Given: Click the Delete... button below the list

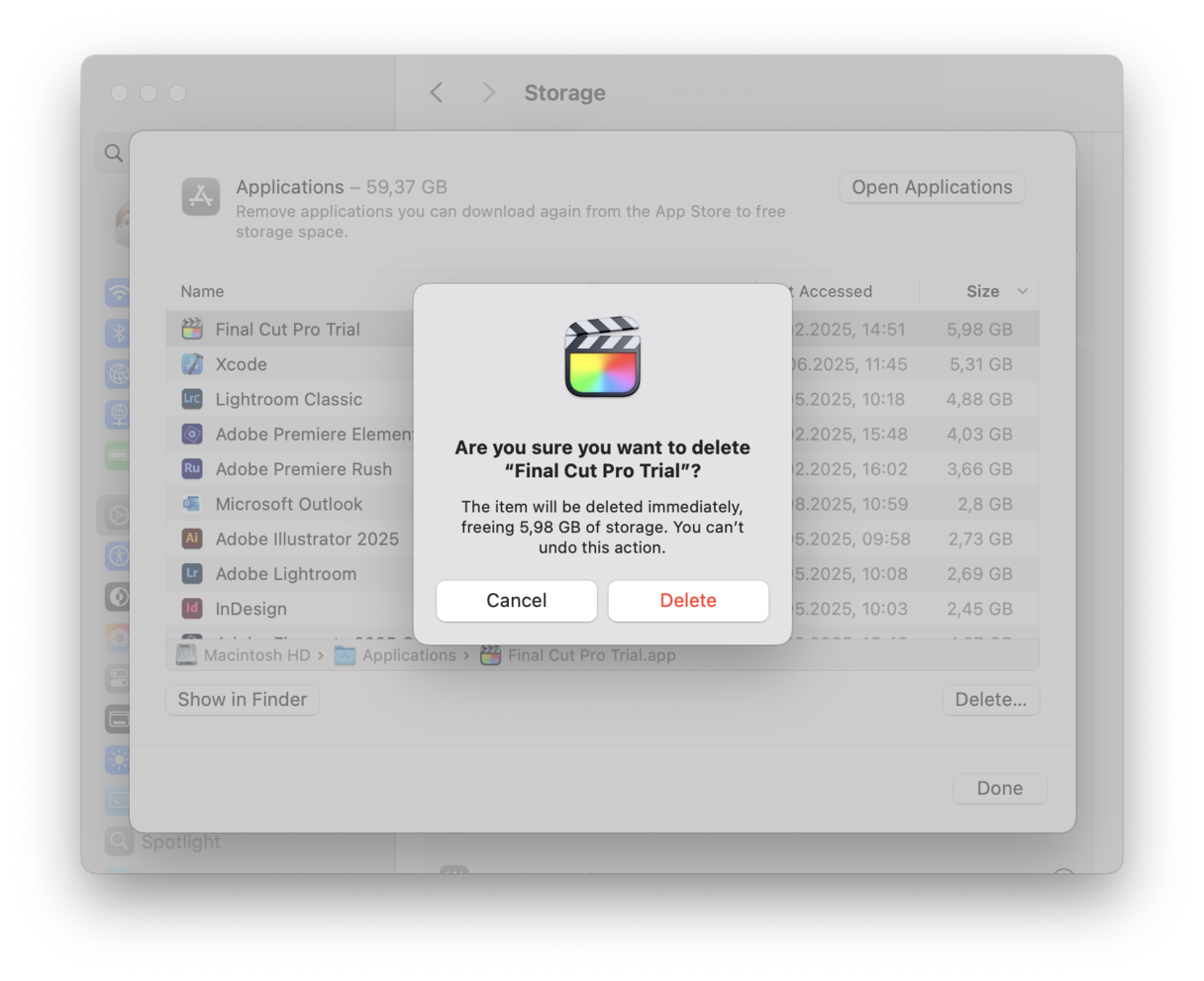Looking at the screenshot, I should (x=990, y=700).
